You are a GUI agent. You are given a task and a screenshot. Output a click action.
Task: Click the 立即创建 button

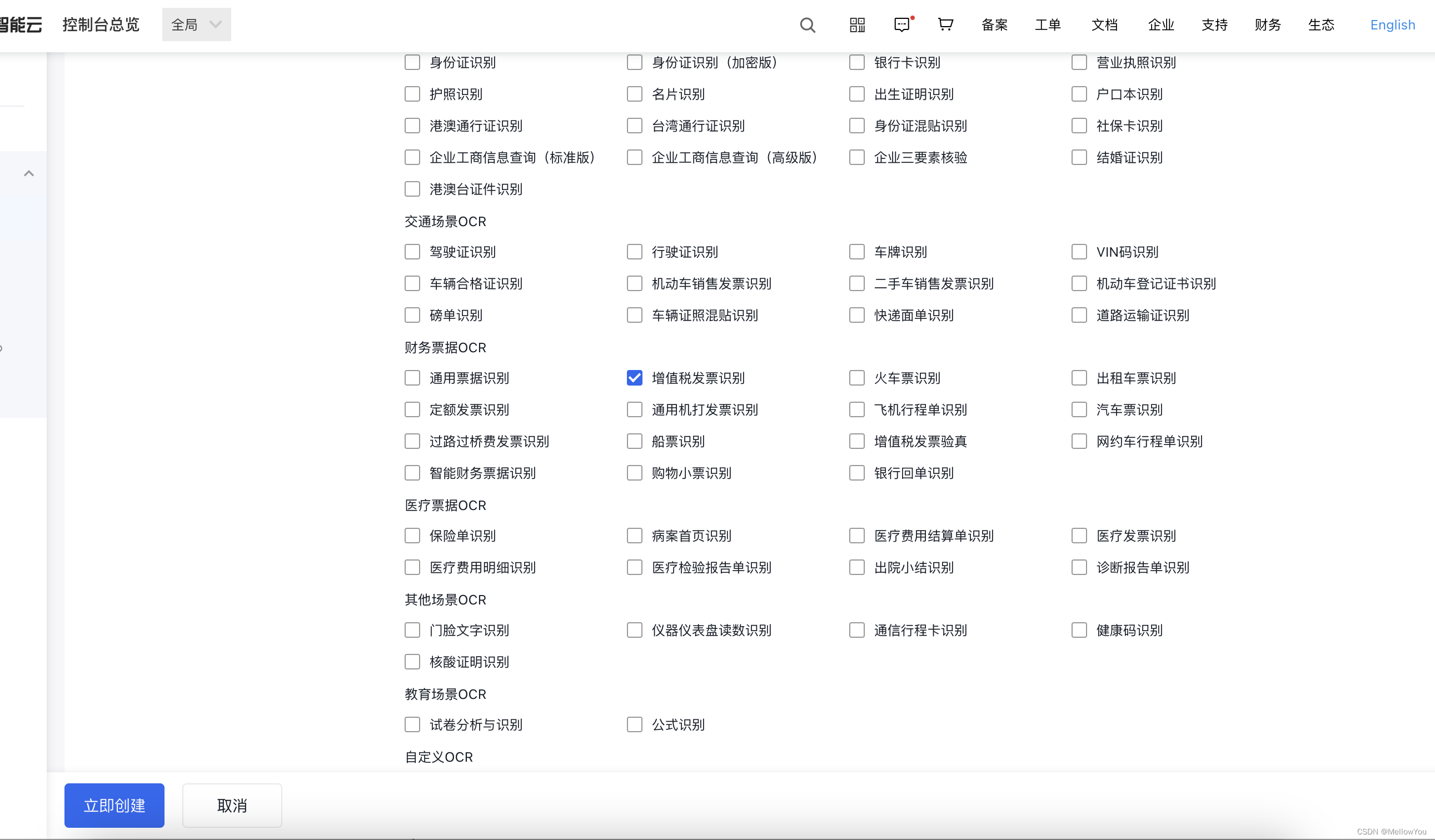coord(114,806)
